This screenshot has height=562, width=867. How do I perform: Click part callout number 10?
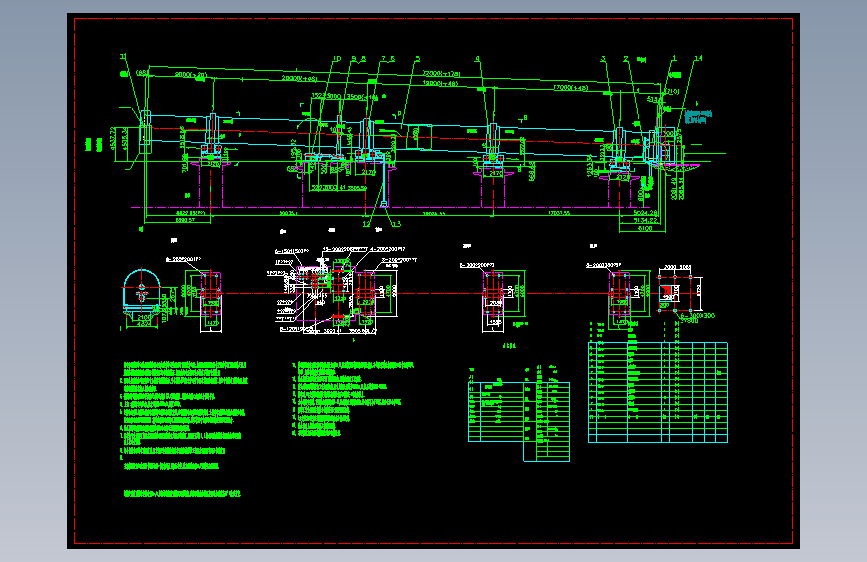point(337,59)
